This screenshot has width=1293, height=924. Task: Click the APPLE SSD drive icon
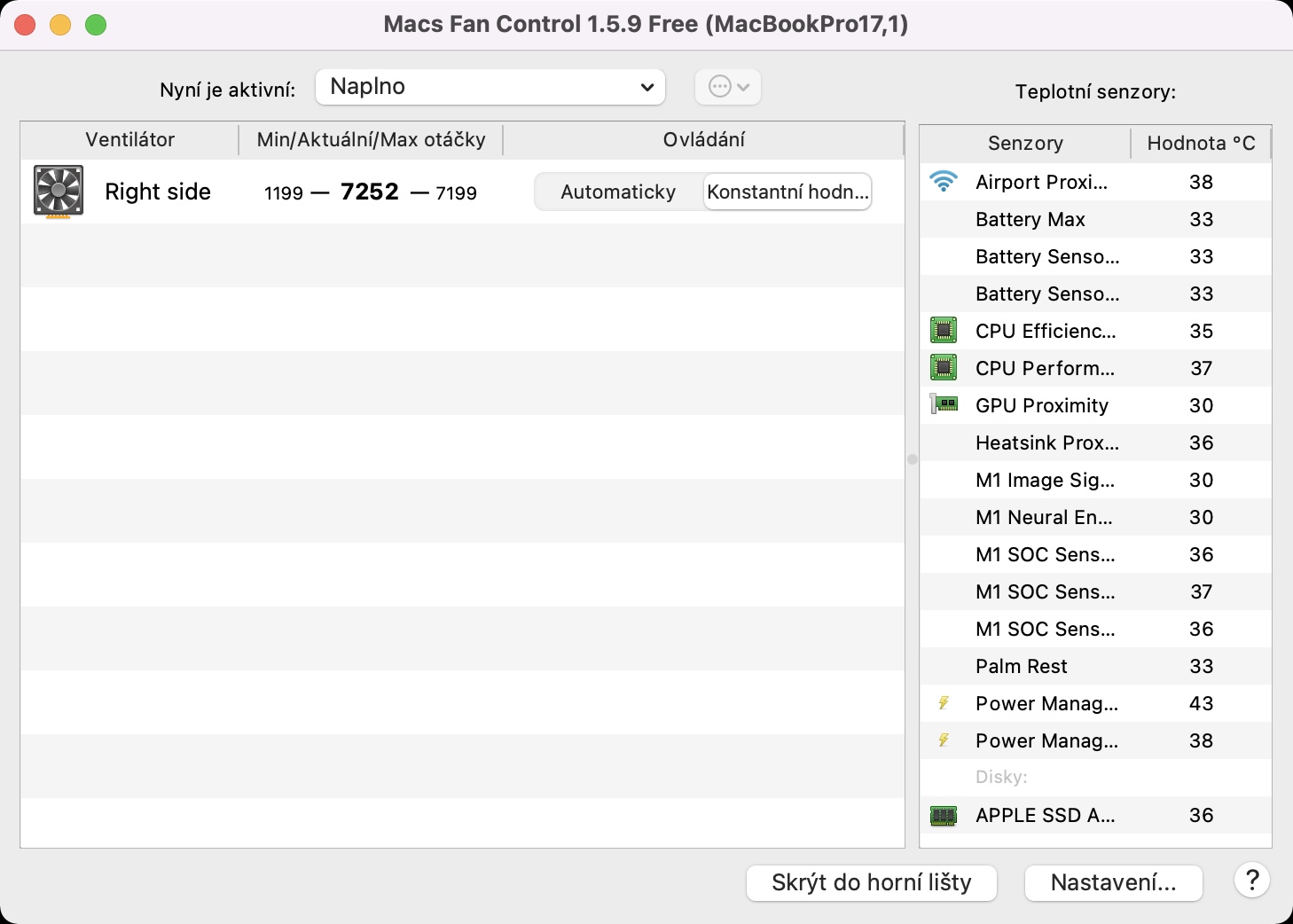tap(944, 815)
